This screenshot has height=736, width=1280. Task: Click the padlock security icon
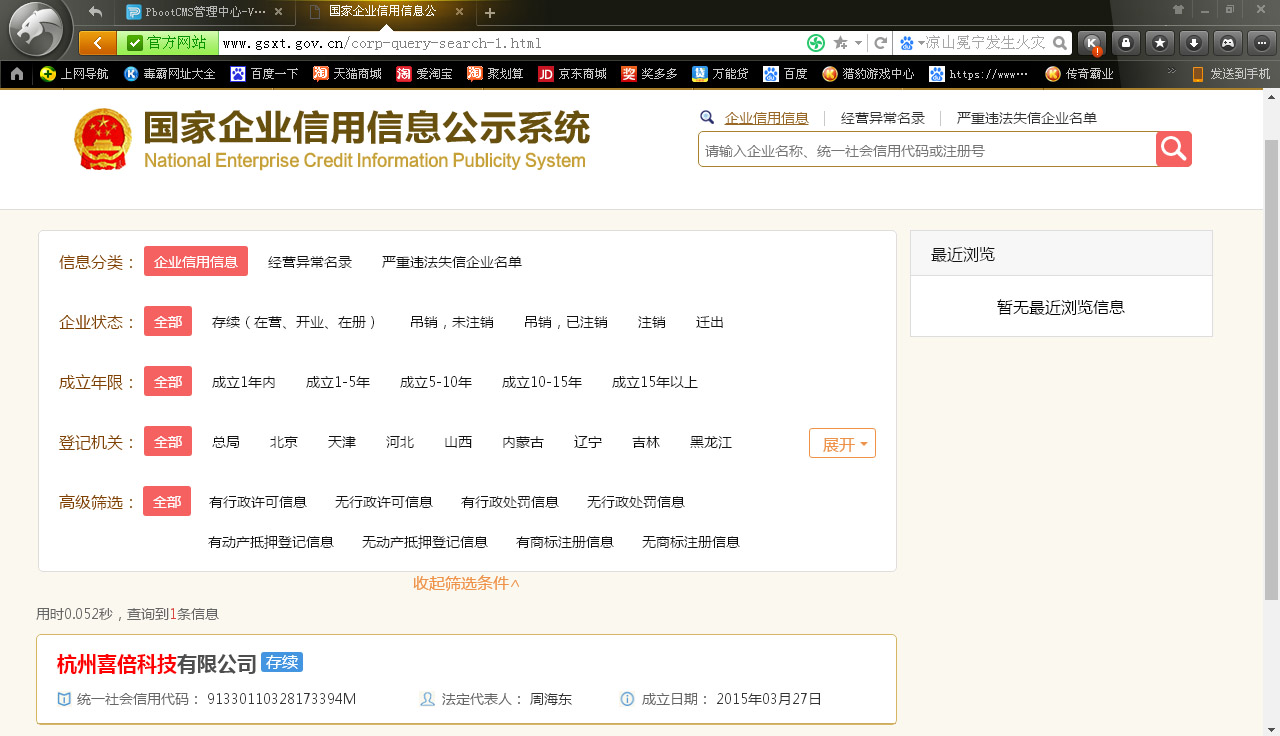[x=1127, y=43]
